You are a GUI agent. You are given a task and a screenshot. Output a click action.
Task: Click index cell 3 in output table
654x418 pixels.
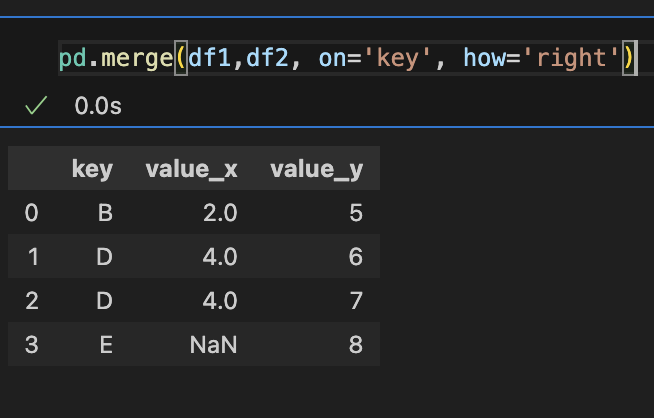(x=32, y=345)
